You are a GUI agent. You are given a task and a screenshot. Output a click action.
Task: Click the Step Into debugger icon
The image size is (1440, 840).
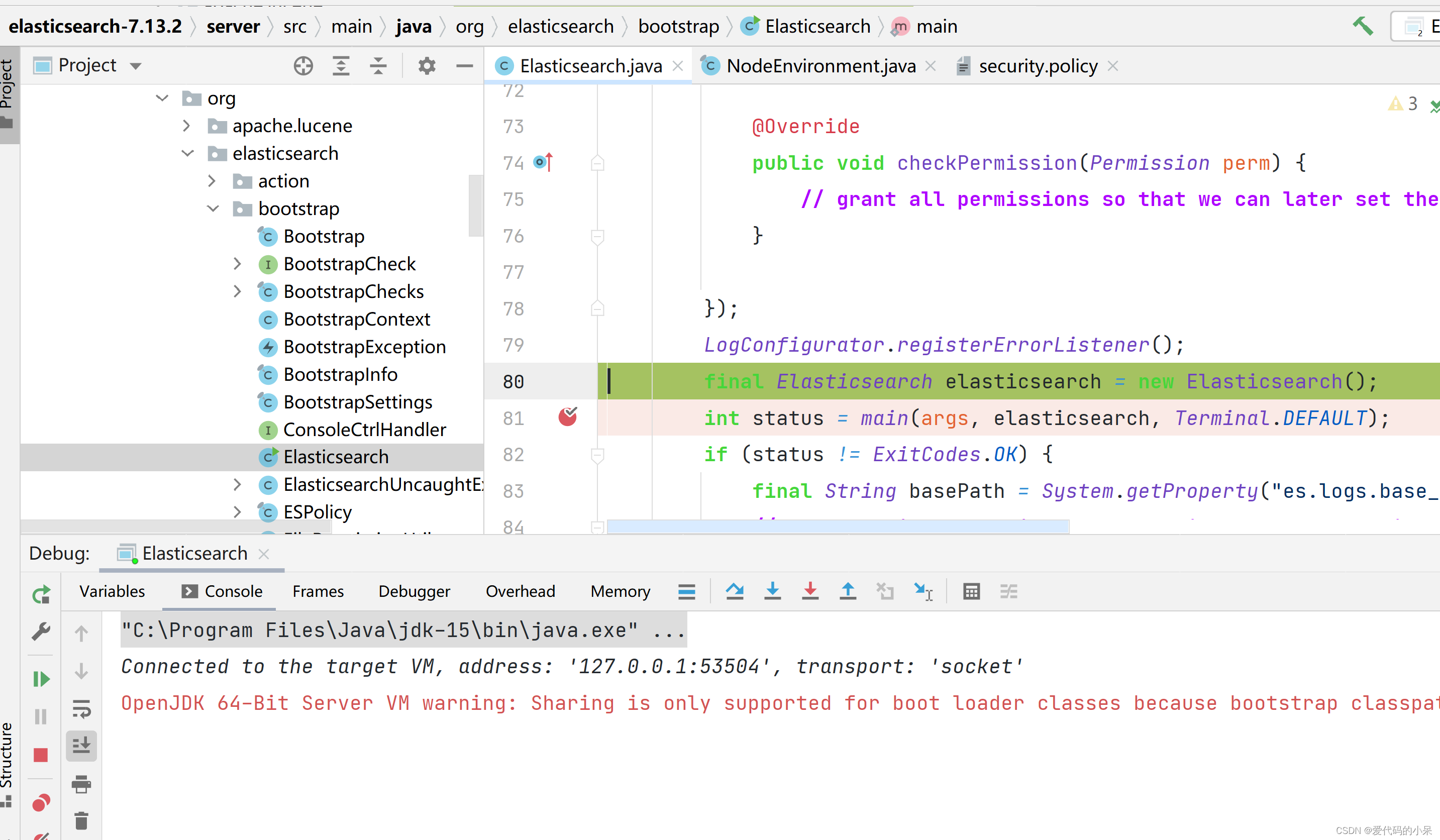click(x=772, y=591)
